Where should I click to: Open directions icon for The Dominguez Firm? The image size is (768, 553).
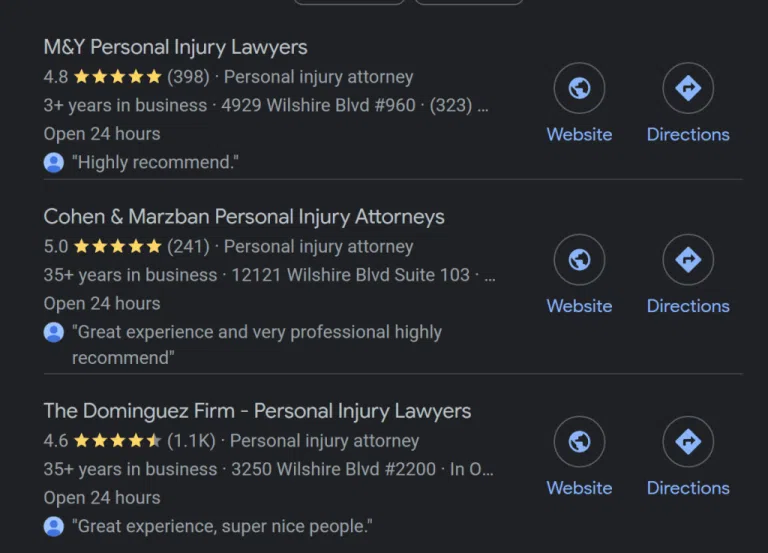tap(688, 442)
